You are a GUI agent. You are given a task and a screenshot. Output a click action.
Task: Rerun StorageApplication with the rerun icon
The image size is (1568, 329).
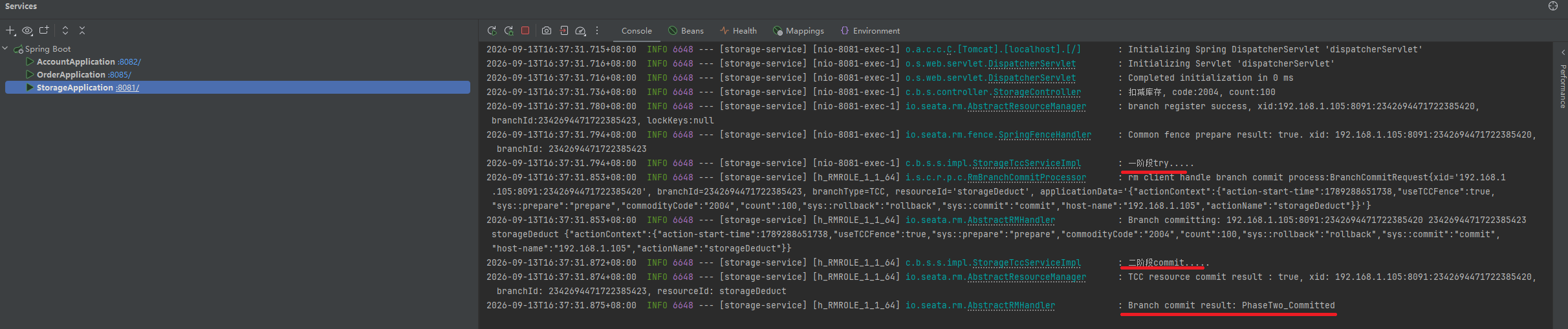click(x=492, y=30)
